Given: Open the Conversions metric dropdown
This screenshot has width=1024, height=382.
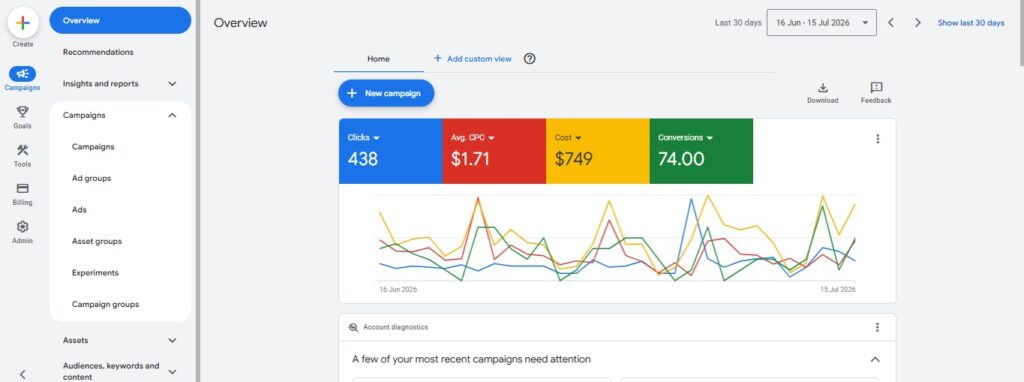Looking at the screenshot, I should coord(686,138).
